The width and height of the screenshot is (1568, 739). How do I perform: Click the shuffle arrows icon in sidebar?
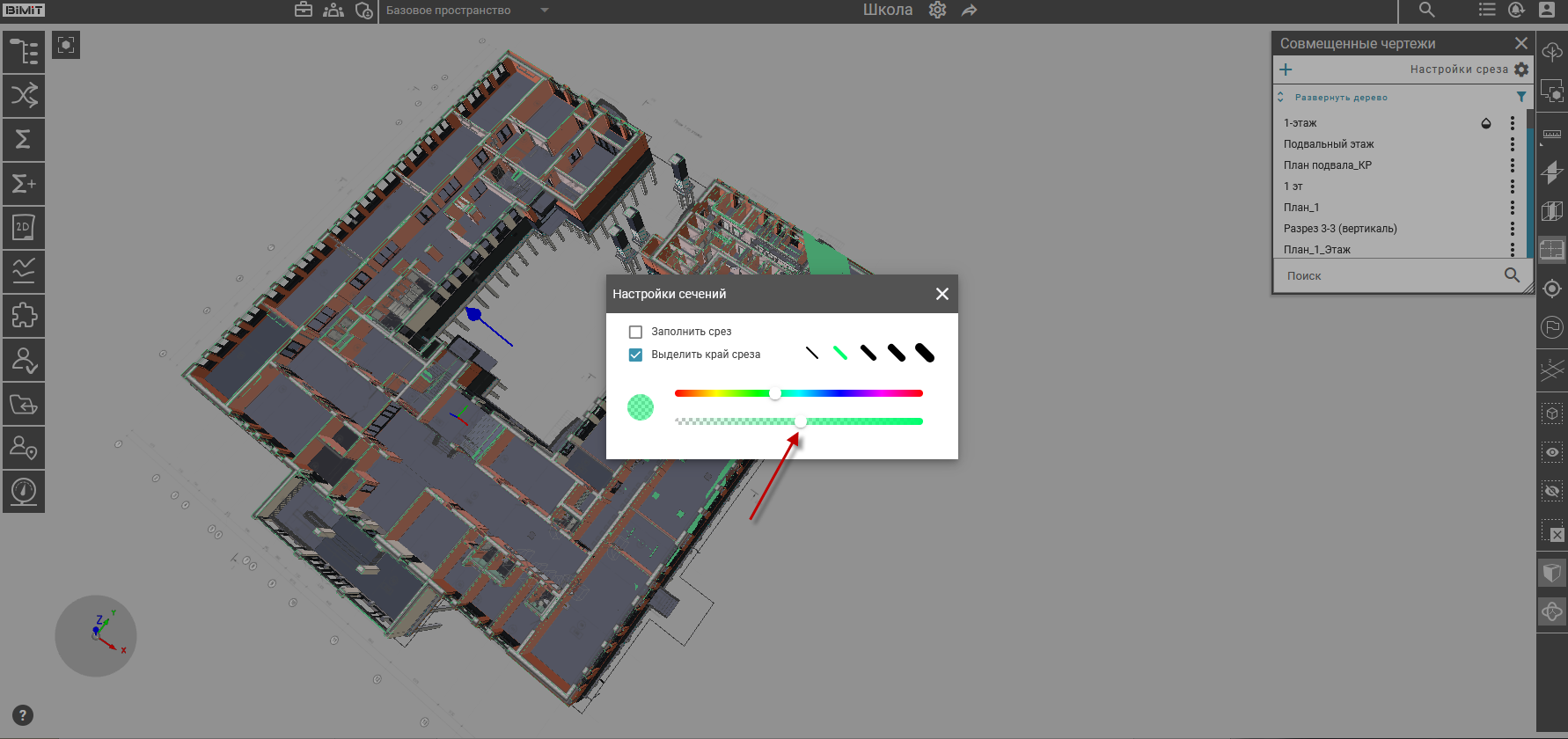click(24, 96)
